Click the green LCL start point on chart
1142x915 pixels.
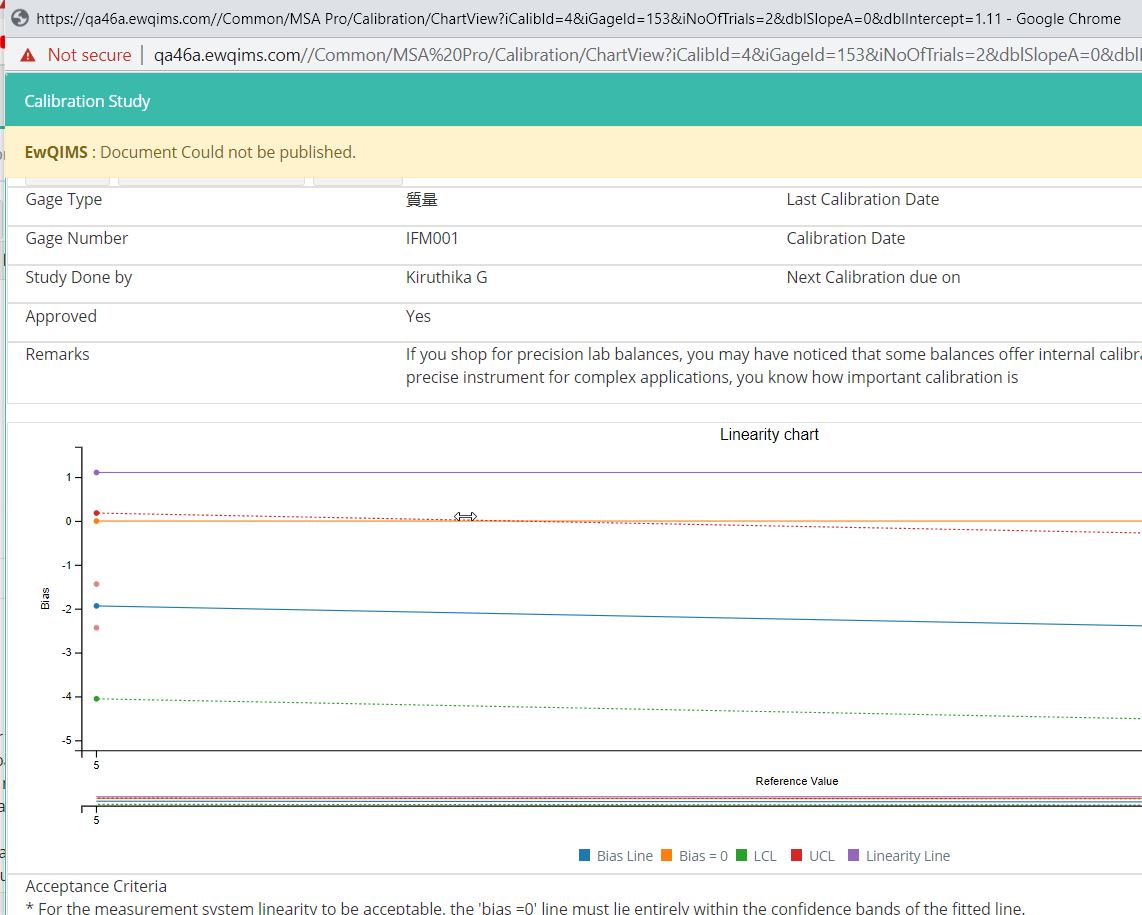[96, 699]
